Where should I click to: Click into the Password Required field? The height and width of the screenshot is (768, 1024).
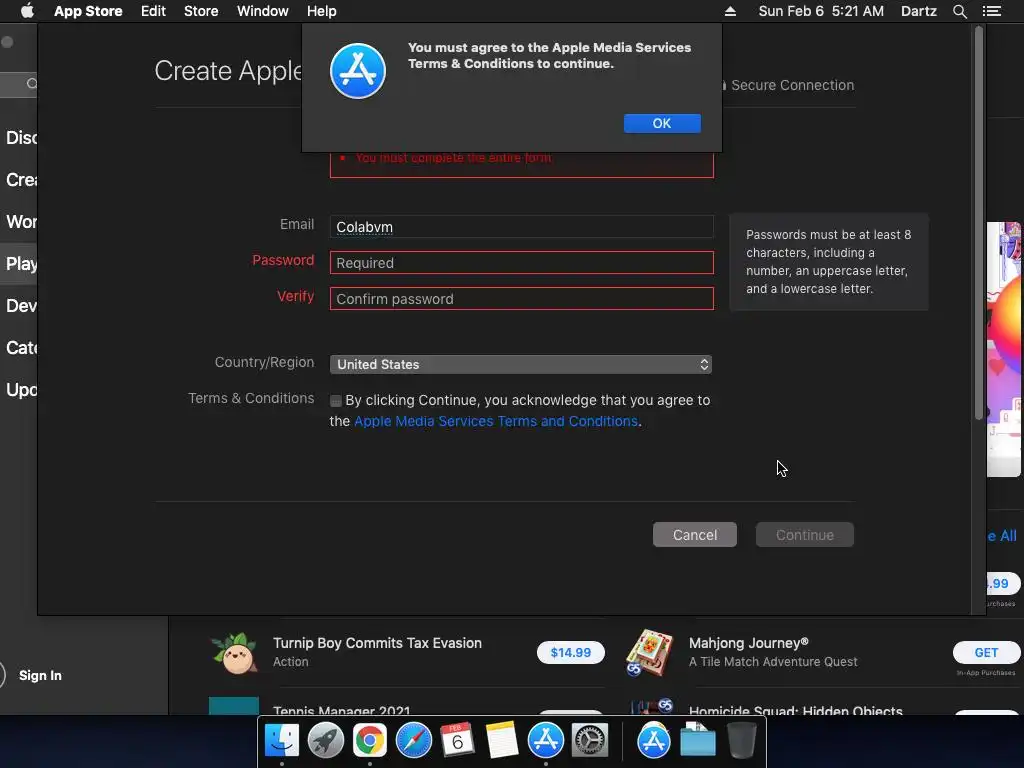click(521, 263)
